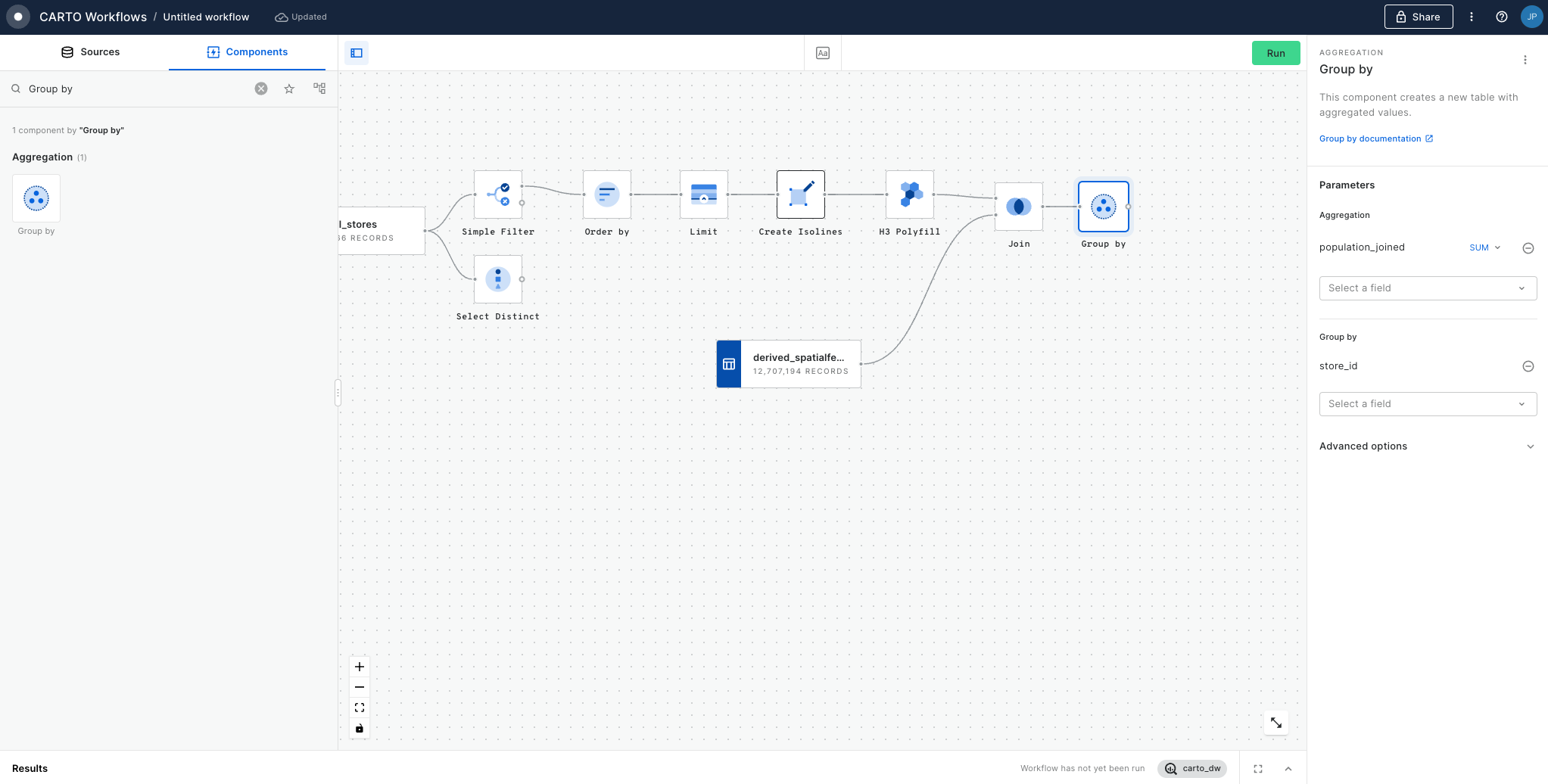Click zoom in plus on canvas

tap(360, 667)
